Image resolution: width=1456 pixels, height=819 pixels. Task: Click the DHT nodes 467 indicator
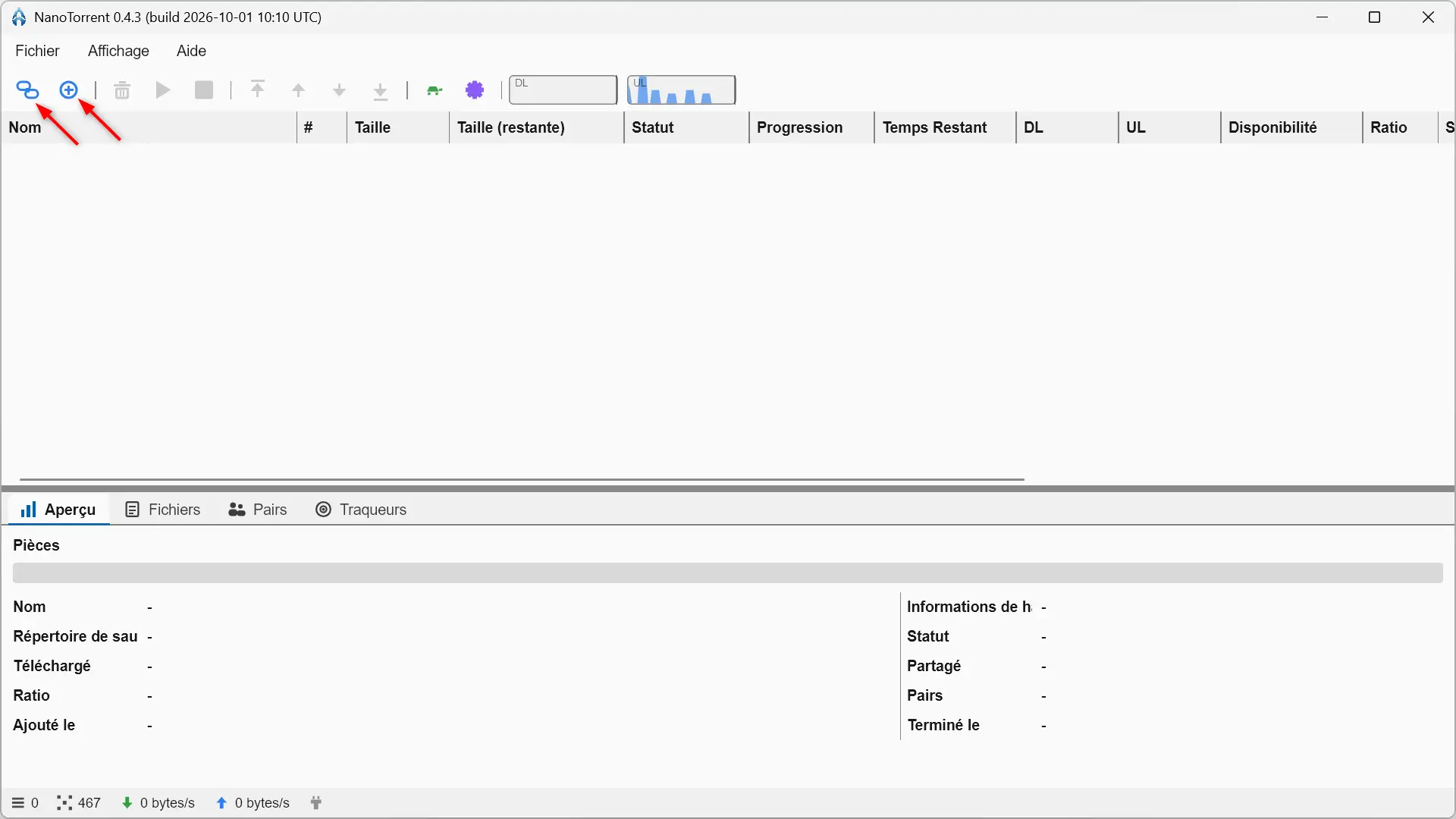(x=79, y=803)
